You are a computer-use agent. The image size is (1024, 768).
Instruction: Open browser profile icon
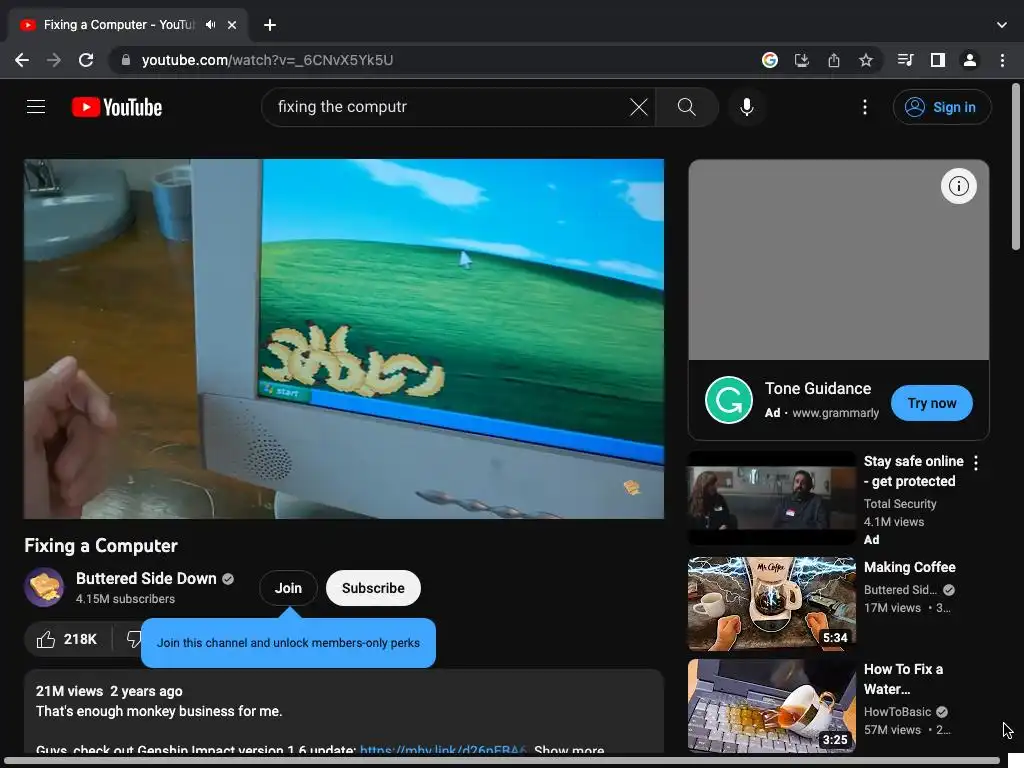[x=970, y=60]
